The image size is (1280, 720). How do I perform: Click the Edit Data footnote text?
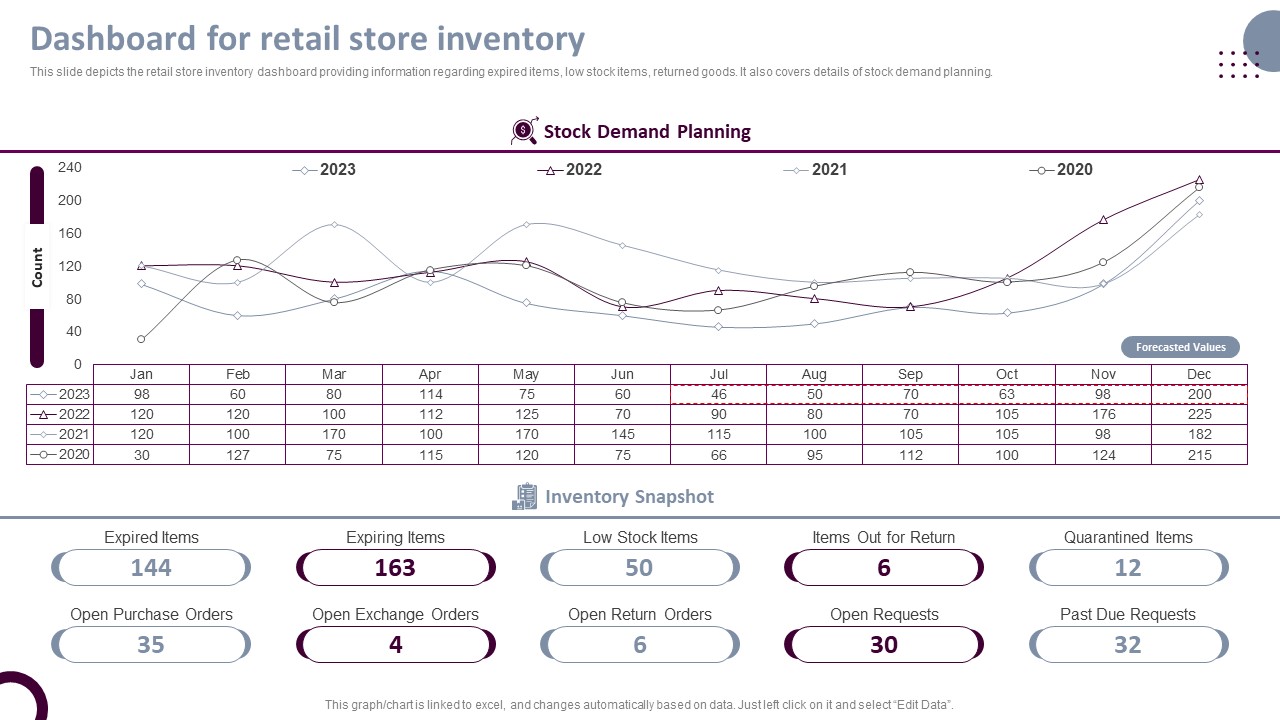click(x=639, y=705)
